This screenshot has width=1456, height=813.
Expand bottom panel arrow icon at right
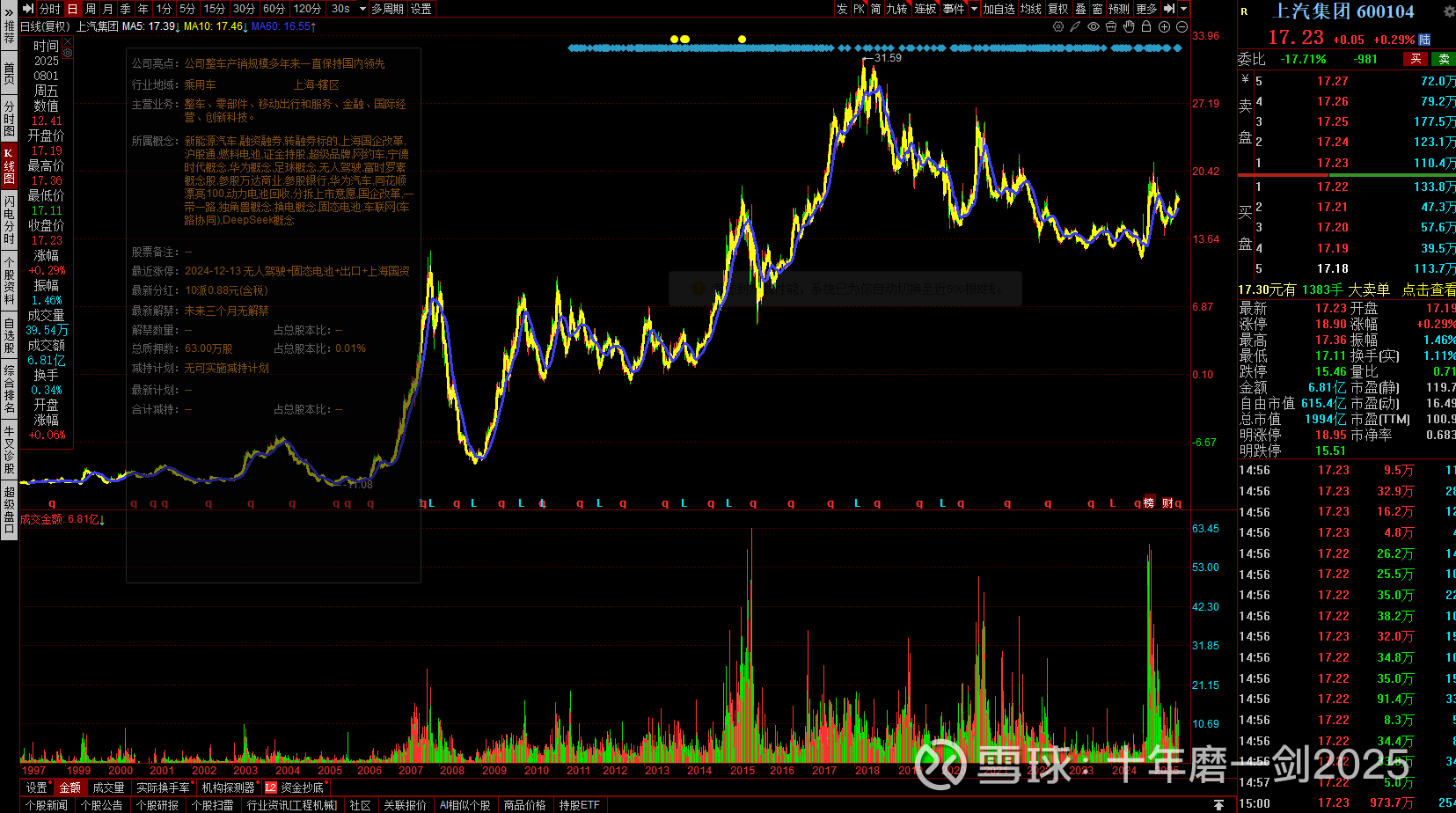coord(1218,805)
